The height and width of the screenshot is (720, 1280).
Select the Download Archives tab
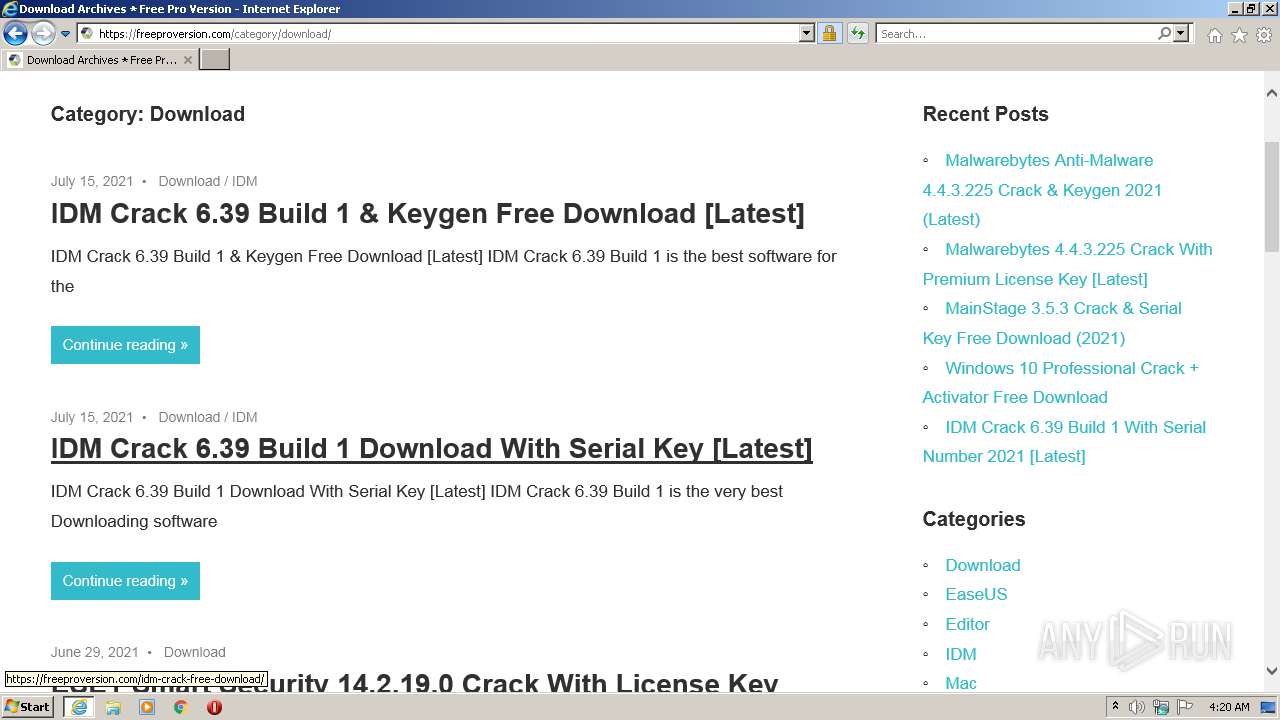click(100, 60)
